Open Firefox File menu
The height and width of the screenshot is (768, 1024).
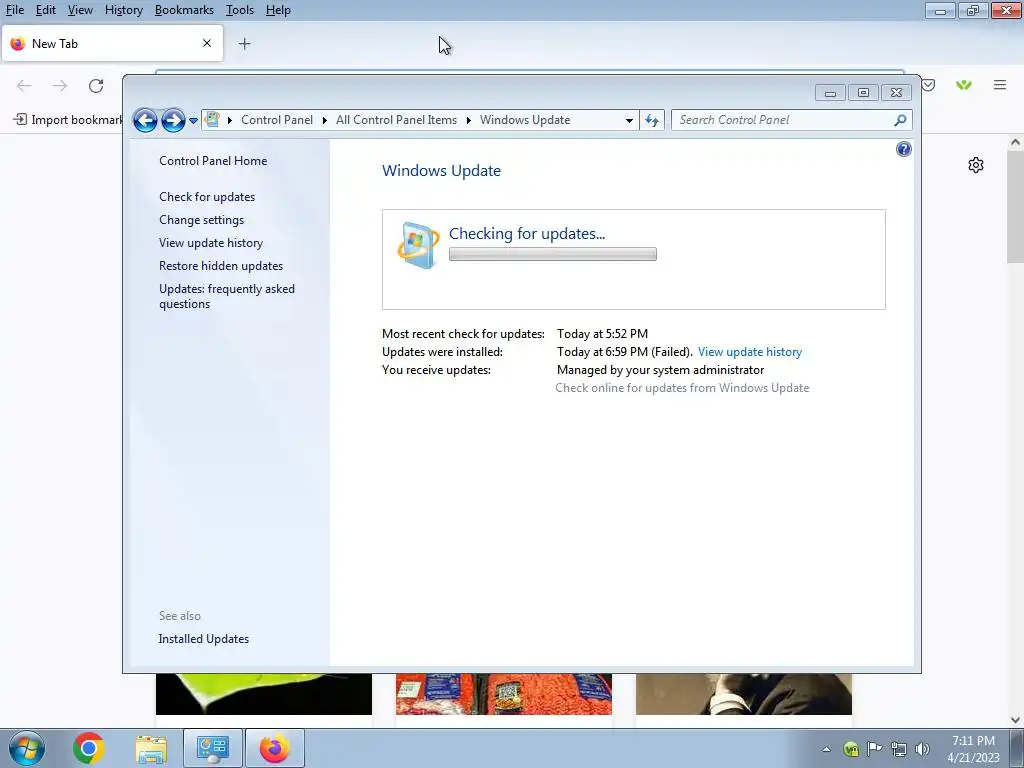point(15,10)
